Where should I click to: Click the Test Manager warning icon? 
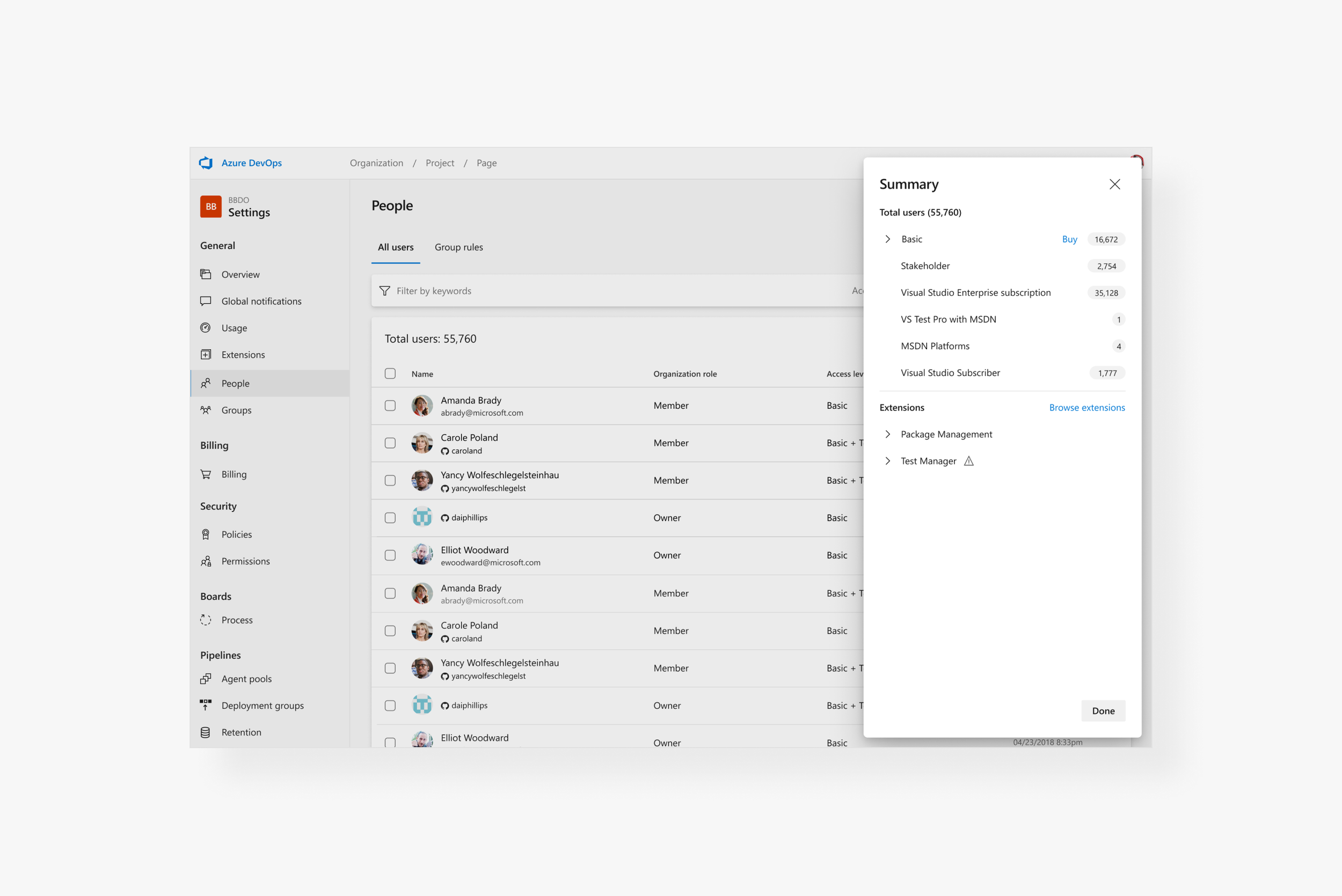tap(969, 460)
